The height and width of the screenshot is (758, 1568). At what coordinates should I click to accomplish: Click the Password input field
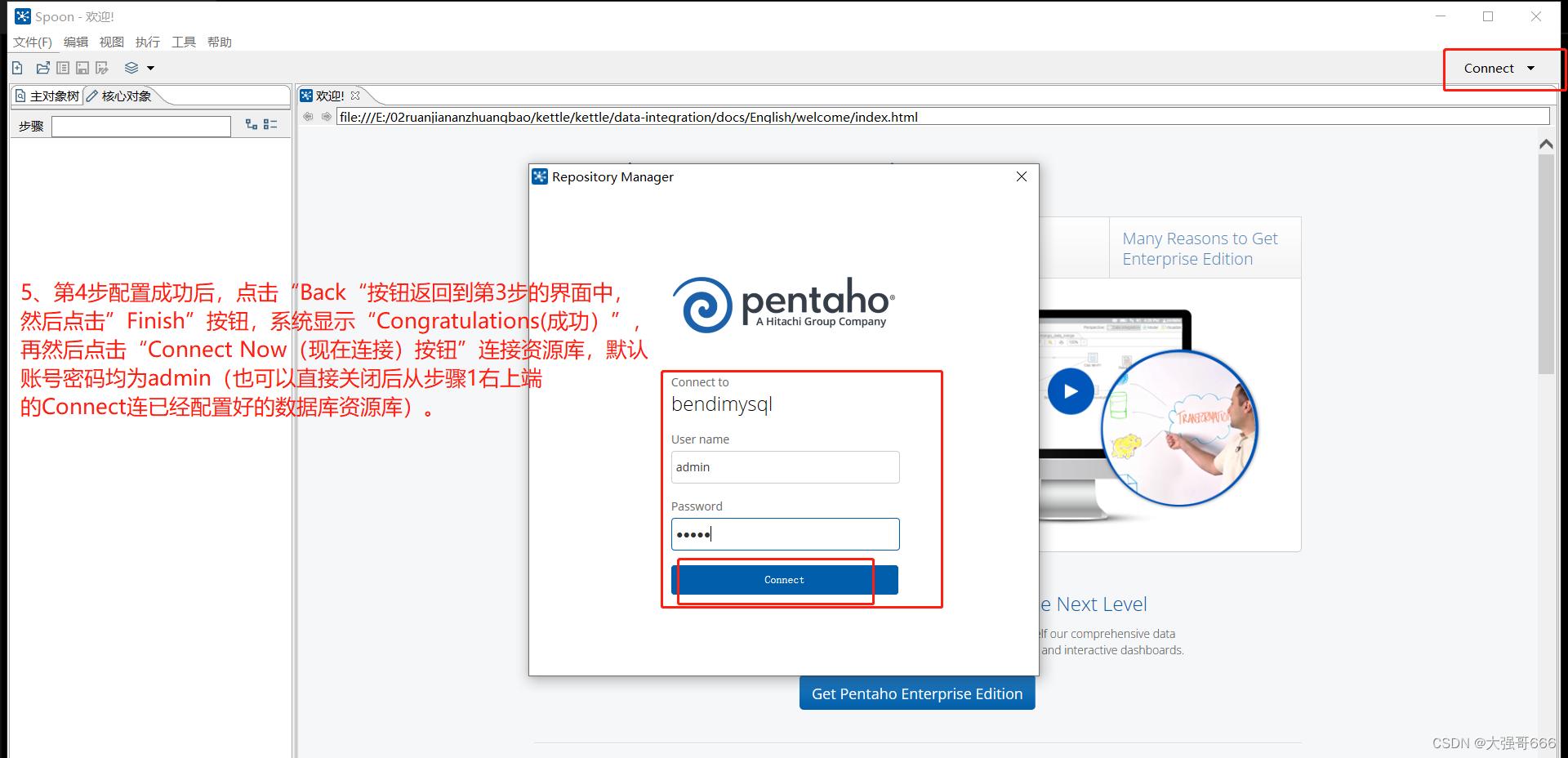785,534
